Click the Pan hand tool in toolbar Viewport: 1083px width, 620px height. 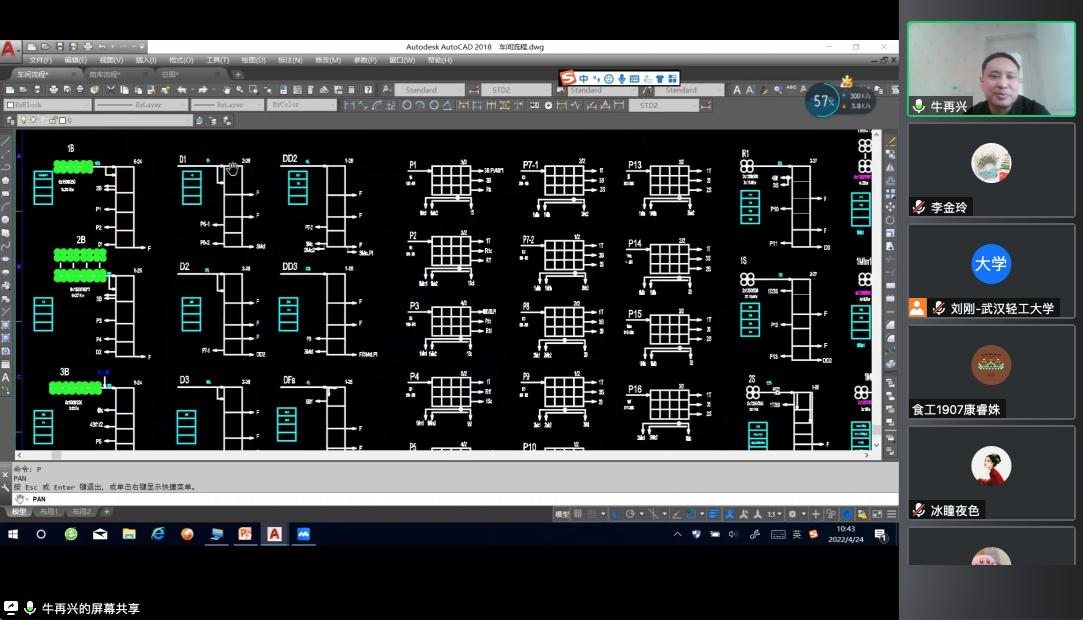point(228,89)
